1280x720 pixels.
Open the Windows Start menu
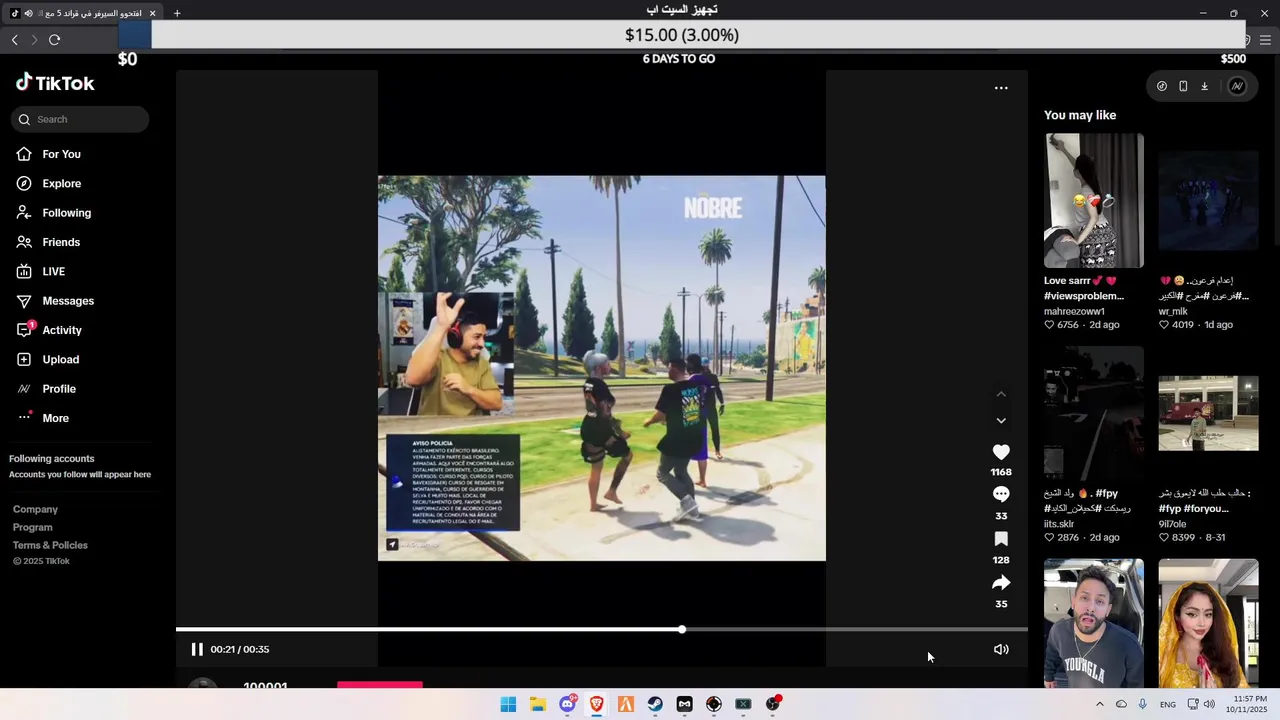point(508,704)
